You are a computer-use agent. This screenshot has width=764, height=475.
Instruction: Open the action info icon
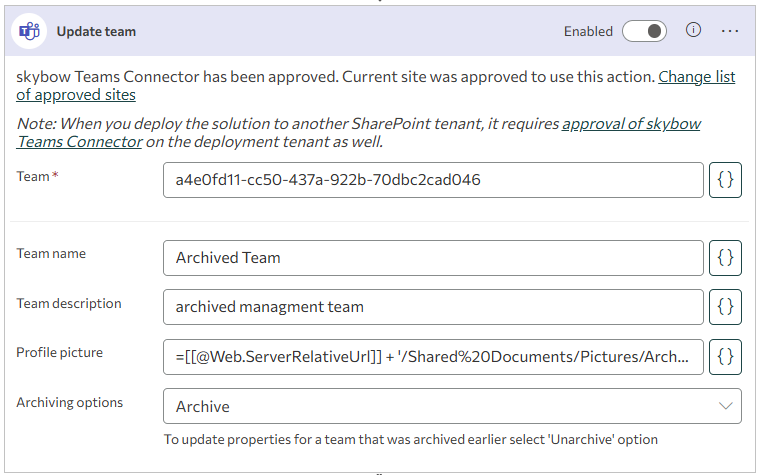[x=693, y=30]
